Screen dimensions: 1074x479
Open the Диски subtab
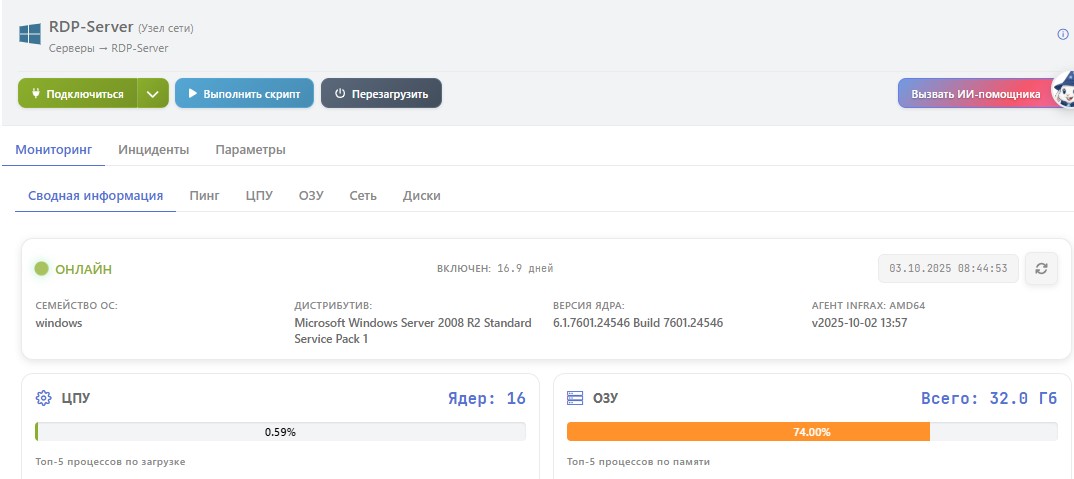pyautogui.click(x=421, y=196)
